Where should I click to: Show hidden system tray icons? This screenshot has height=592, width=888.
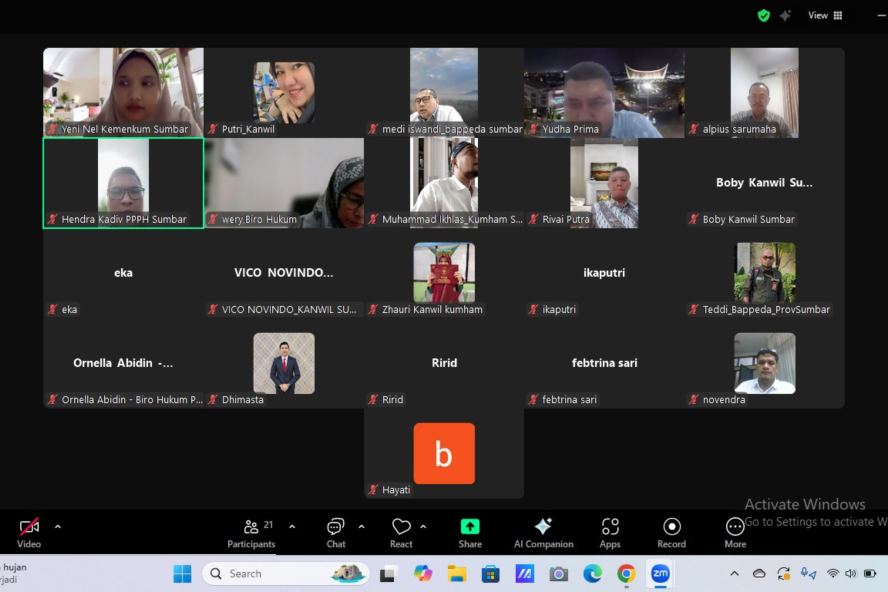[735, 574]
